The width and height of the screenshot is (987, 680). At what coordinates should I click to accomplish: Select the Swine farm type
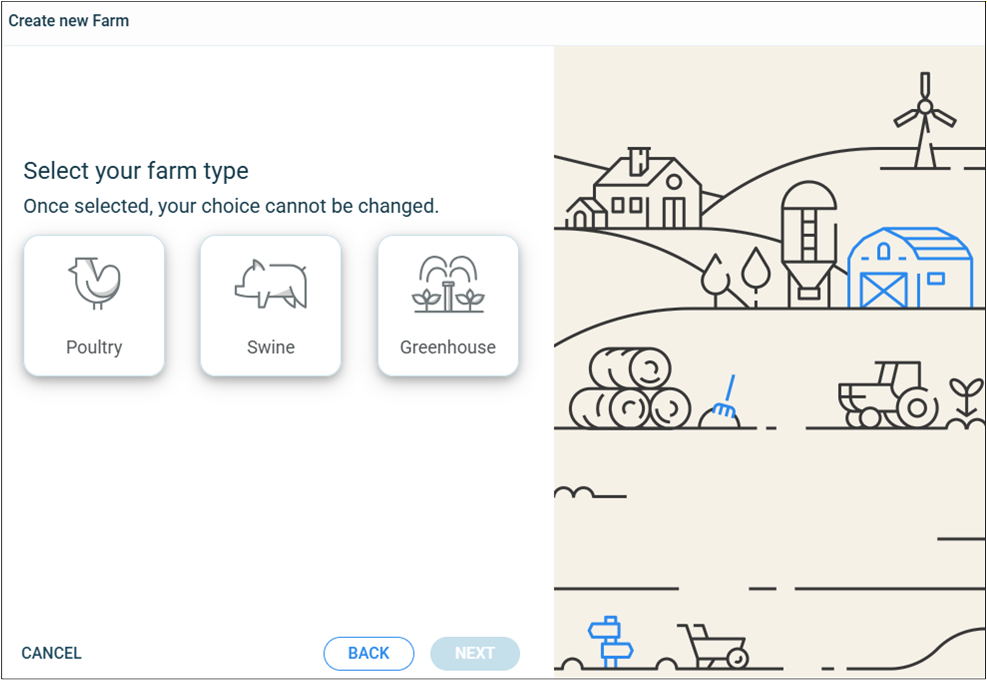click(x=271, y=305)
